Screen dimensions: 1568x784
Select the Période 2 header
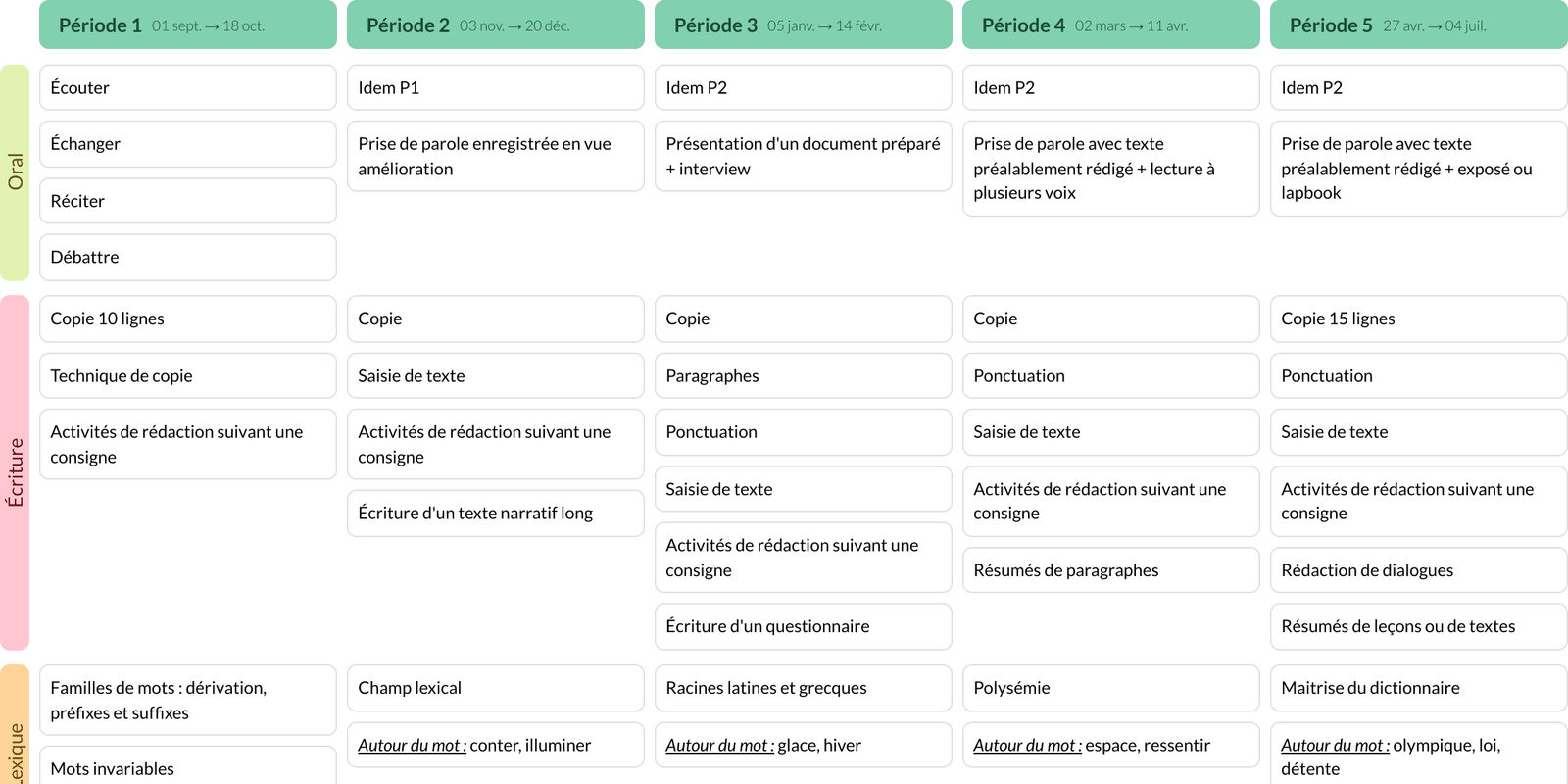(495, 25)
